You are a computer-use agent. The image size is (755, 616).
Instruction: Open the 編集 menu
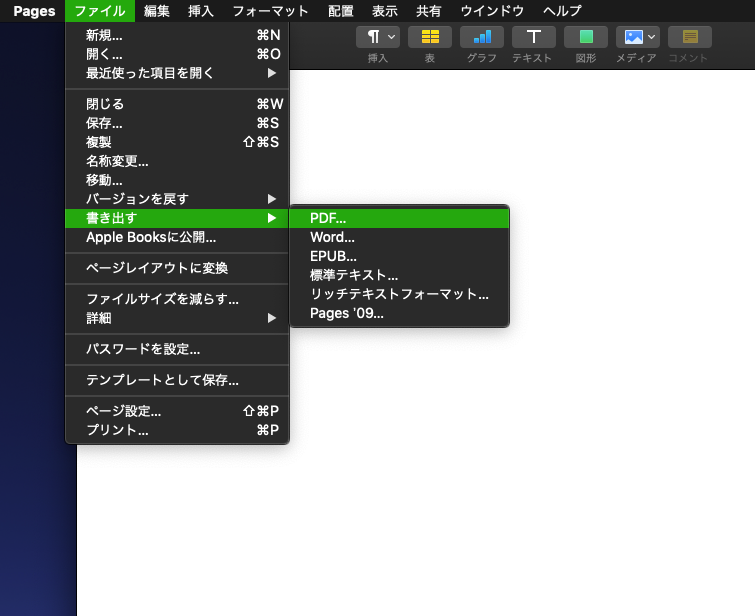point(156,11)
